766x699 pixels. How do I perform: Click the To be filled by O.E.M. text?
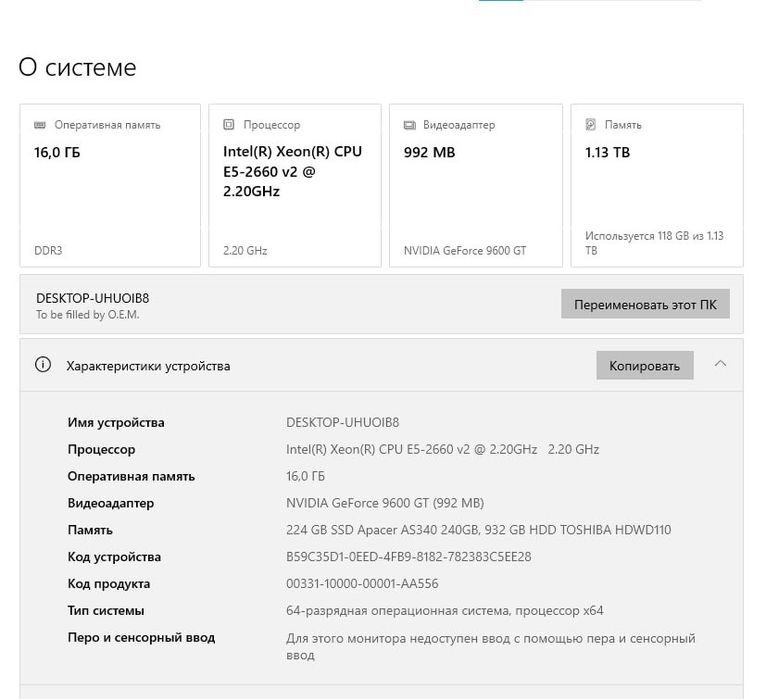pos(87,315)
